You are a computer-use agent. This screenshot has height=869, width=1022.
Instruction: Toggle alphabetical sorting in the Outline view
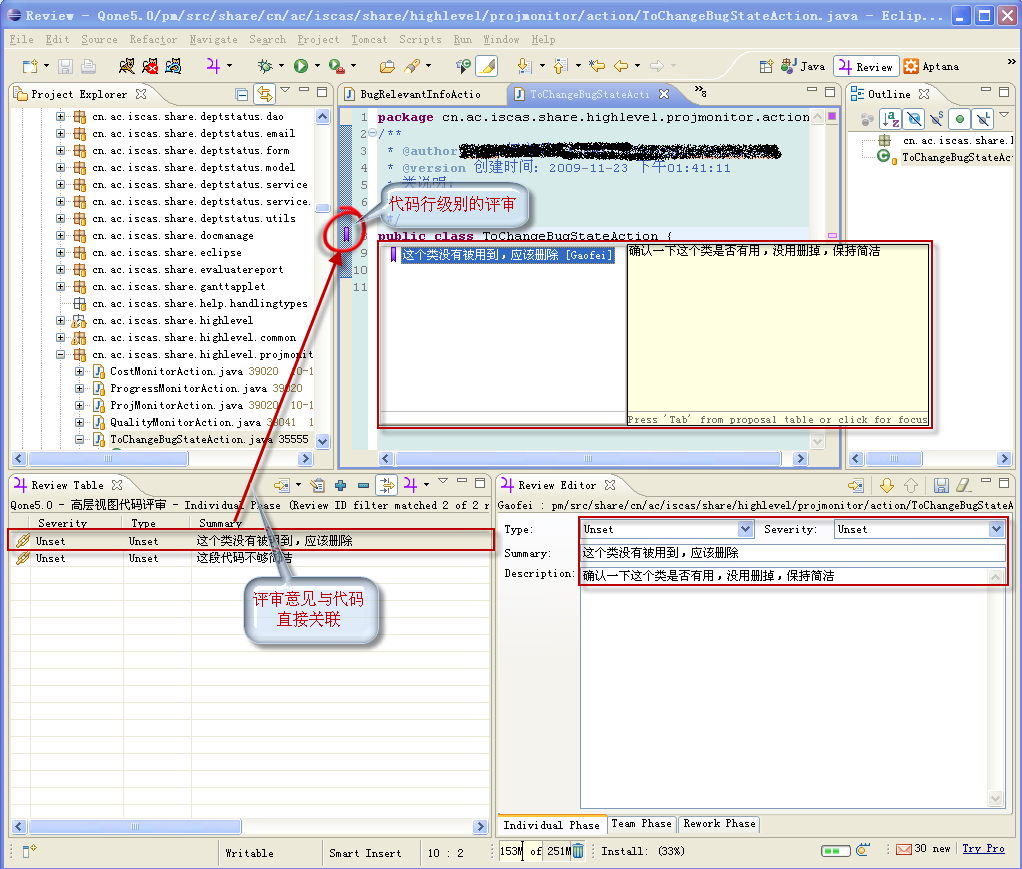[x=890, y=118]
